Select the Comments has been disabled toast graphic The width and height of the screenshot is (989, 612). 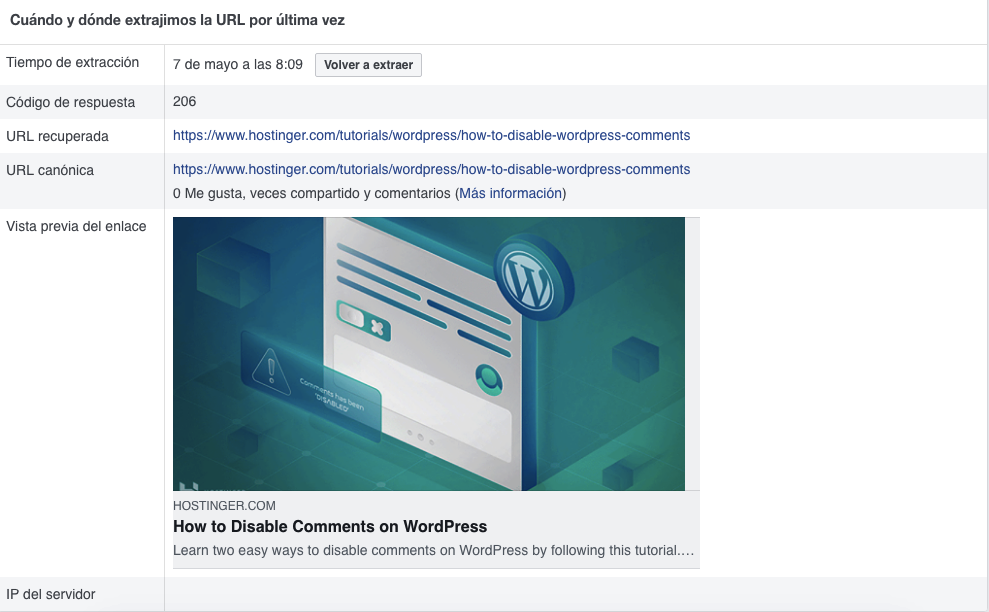pos(332,397)
